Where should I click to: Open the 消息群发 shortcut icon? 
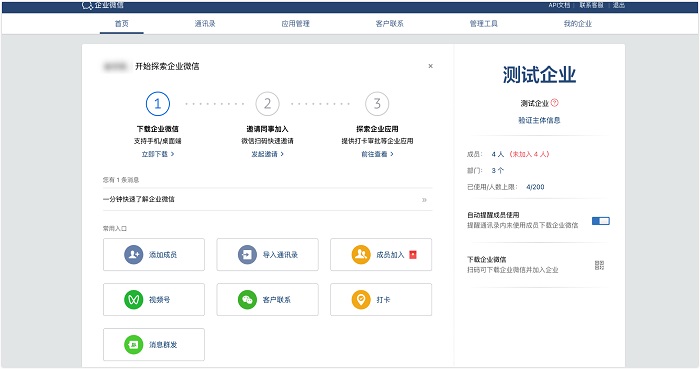tap(133, 344)
